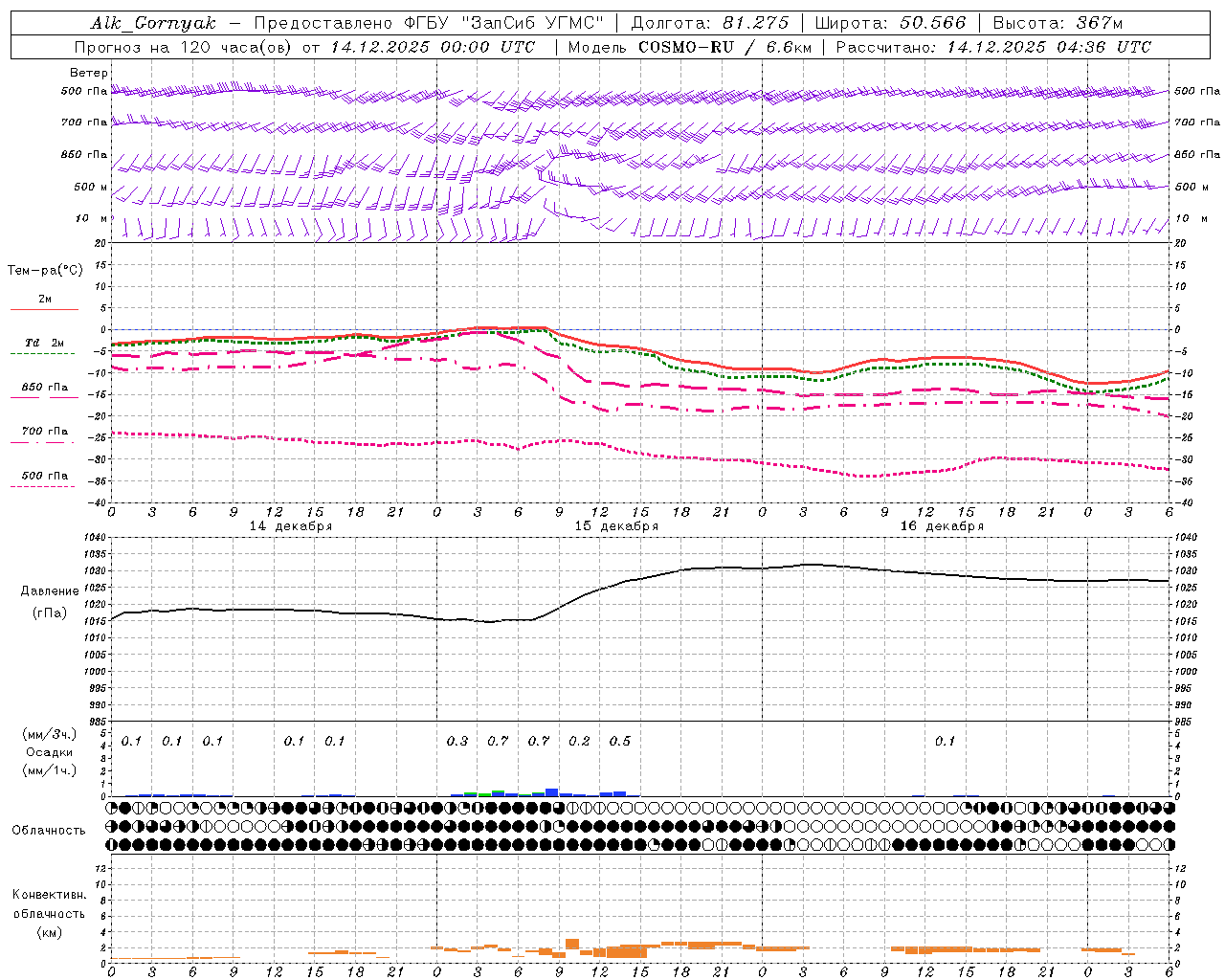
Task: Click the dash-dot line sample under temperature "700 гПа" legend
Action: click(43, 442)
